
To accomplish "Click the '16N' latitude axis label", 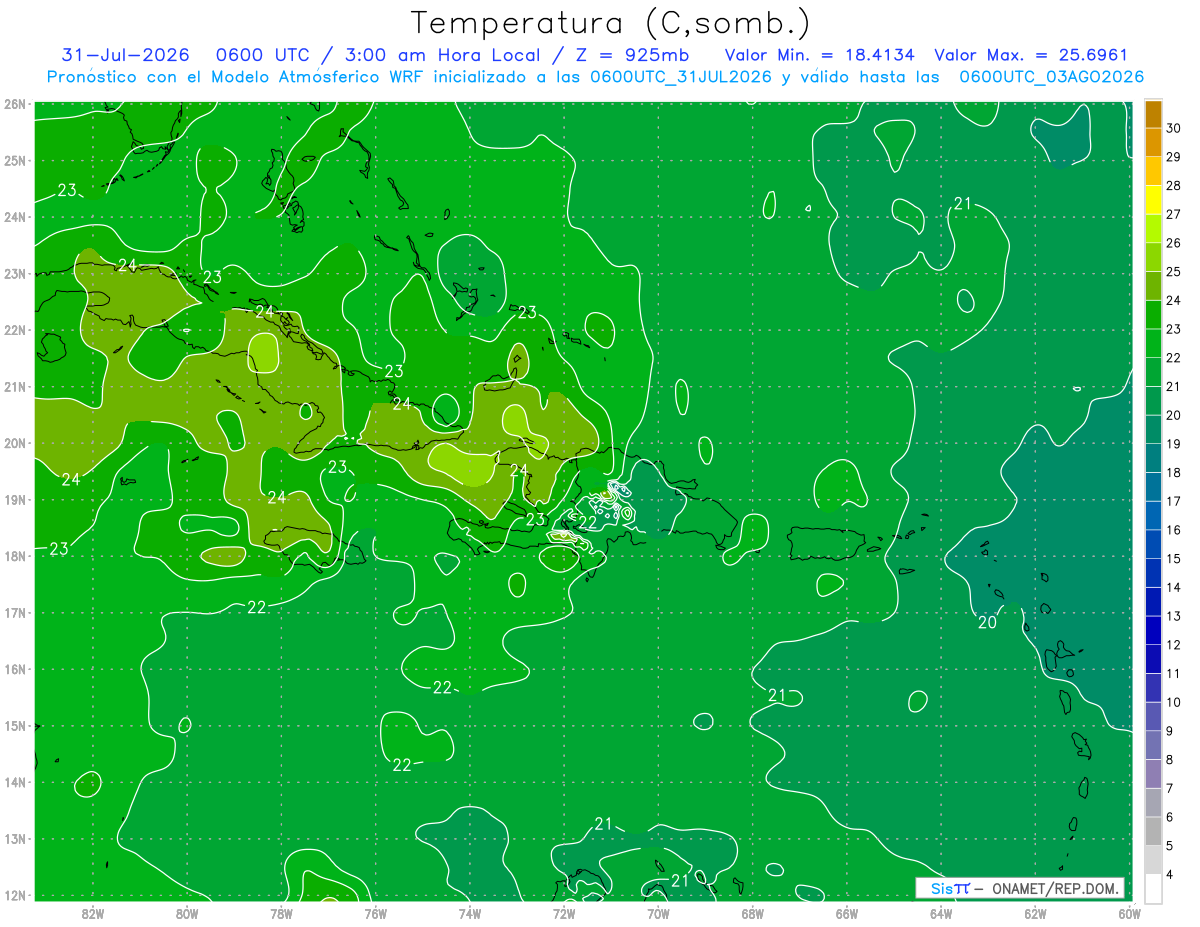I will pos(15,669).
